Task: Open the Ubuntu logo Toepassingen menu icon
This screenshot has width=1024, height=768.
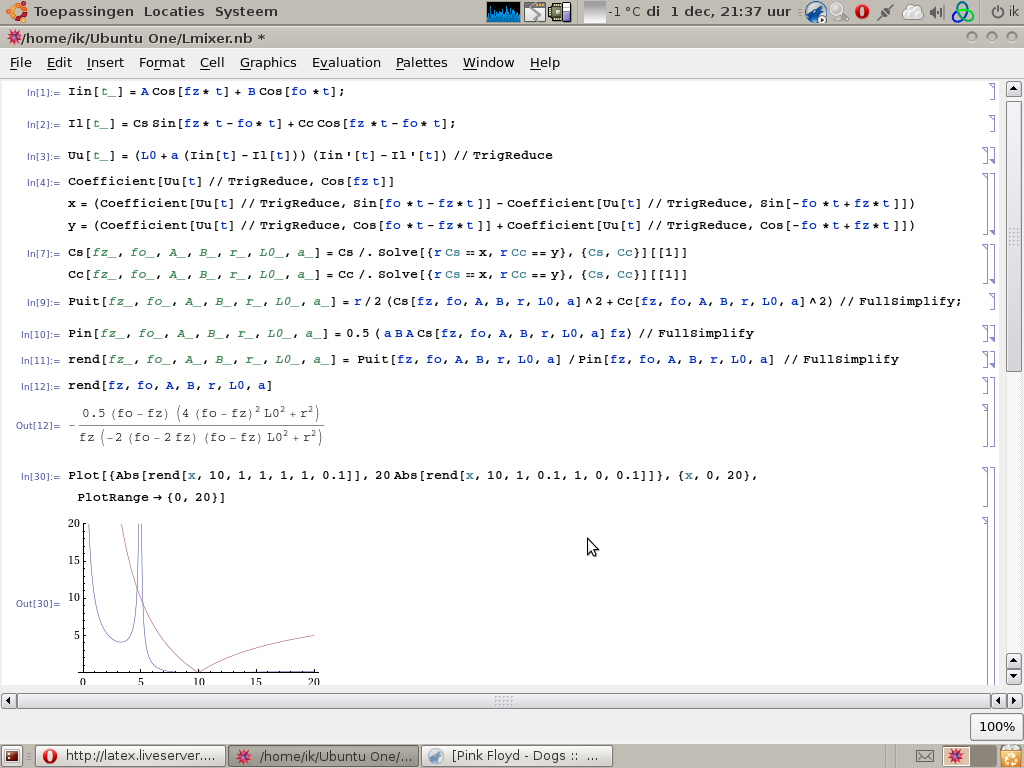Action: tap(17, 12)
